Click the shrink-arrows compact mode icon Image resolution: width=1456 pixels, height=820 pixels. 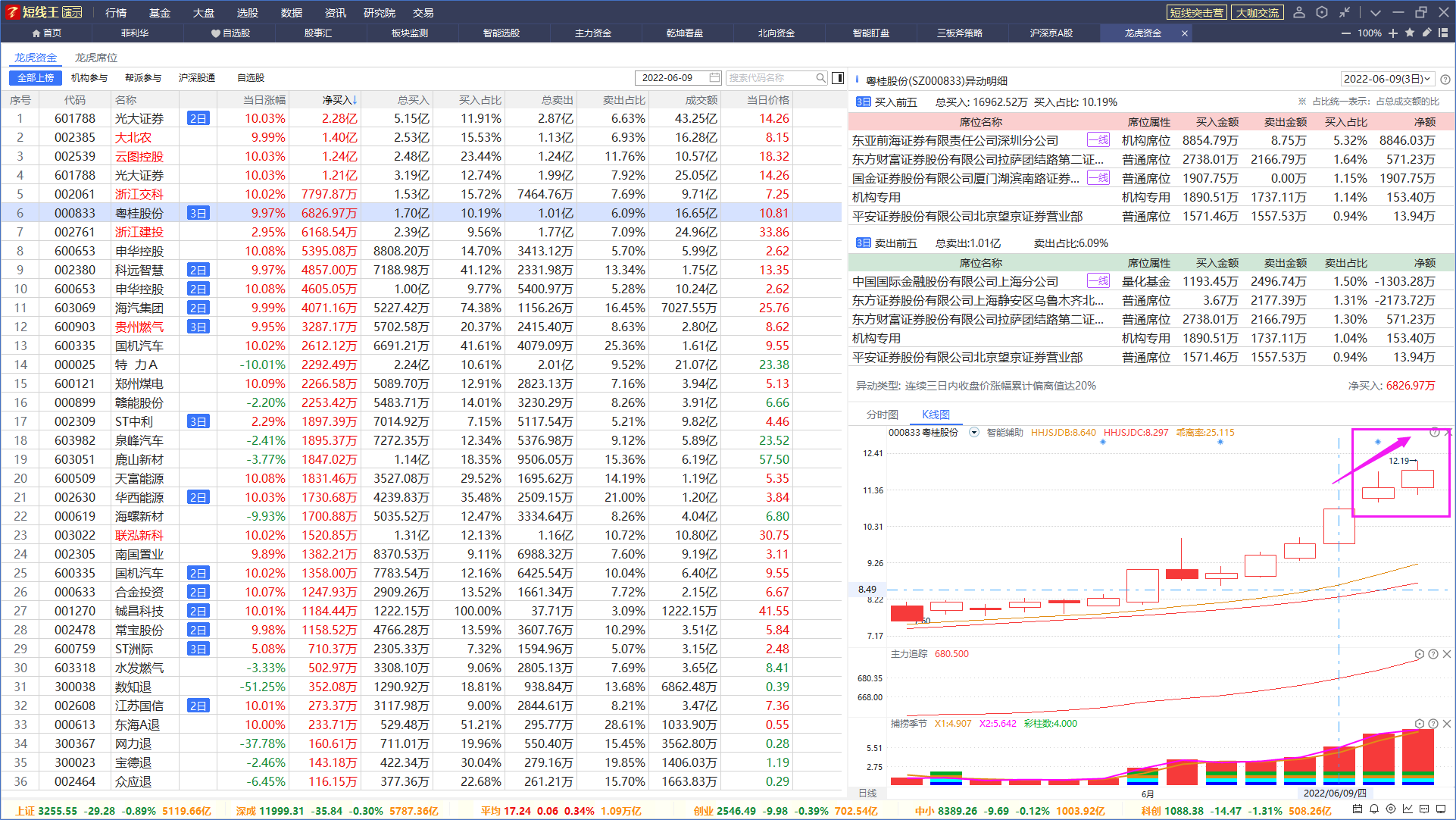point(1345,12)
